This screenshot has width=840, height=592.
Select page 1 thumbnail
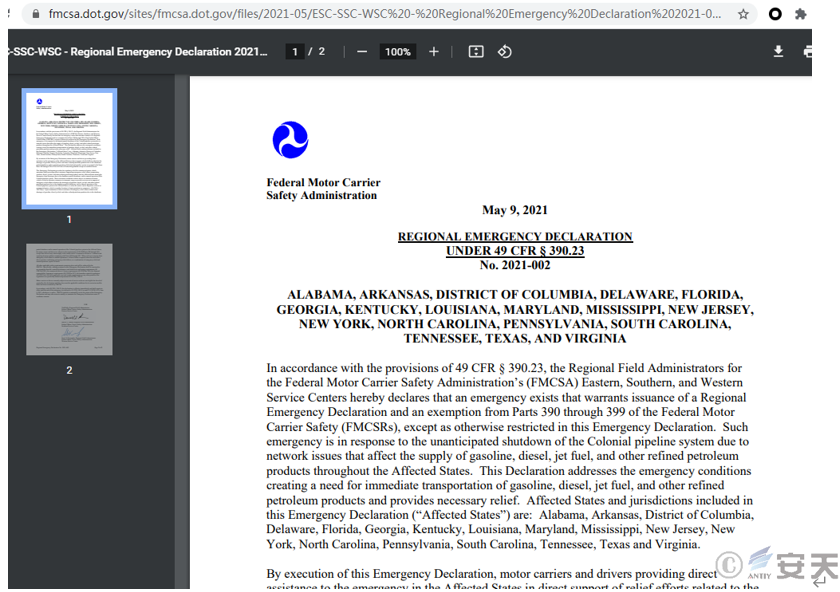[x=69, y=148]
